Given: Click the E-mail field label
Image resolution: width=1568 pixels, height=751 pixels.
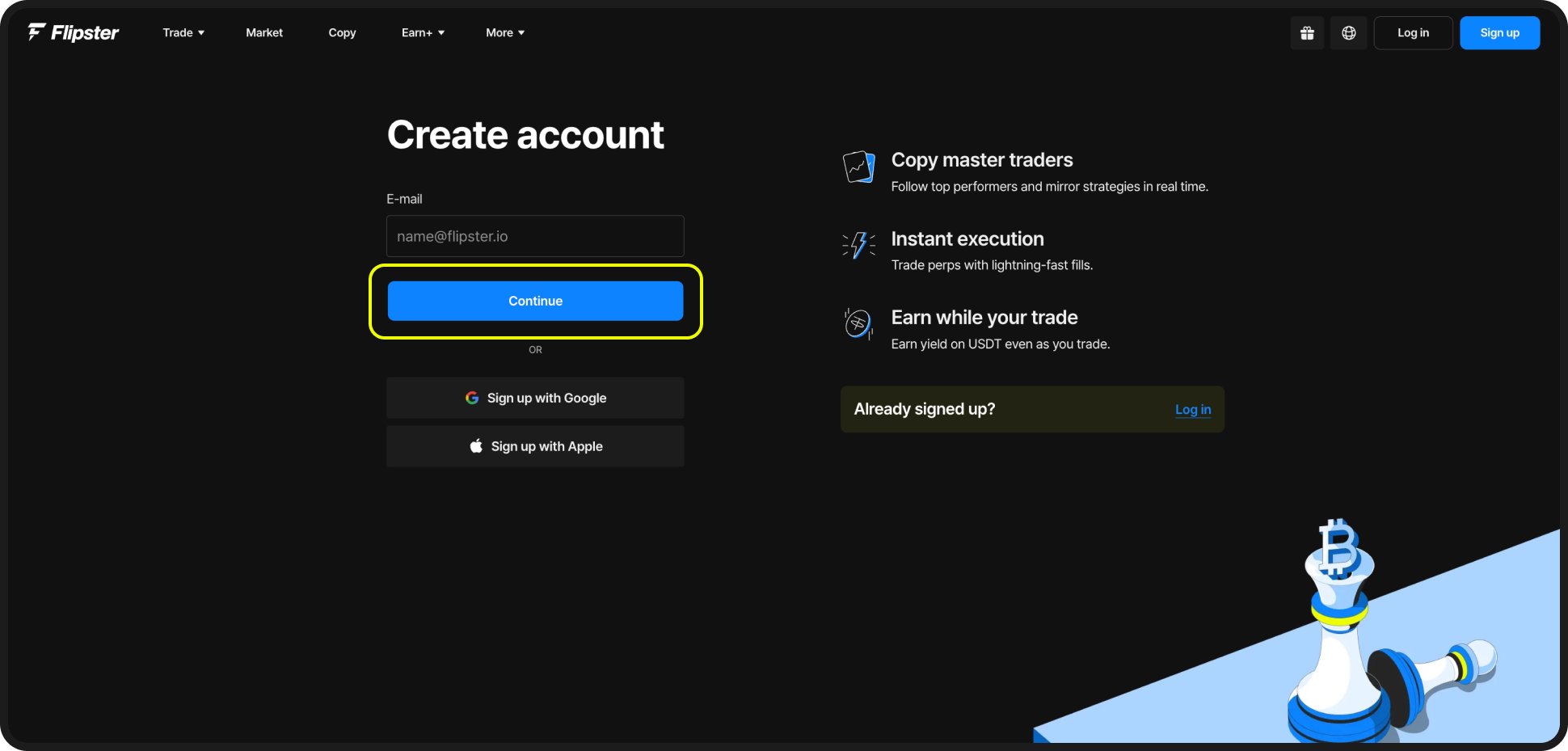Looking at the screenshot, I should [x=404, y=199].
